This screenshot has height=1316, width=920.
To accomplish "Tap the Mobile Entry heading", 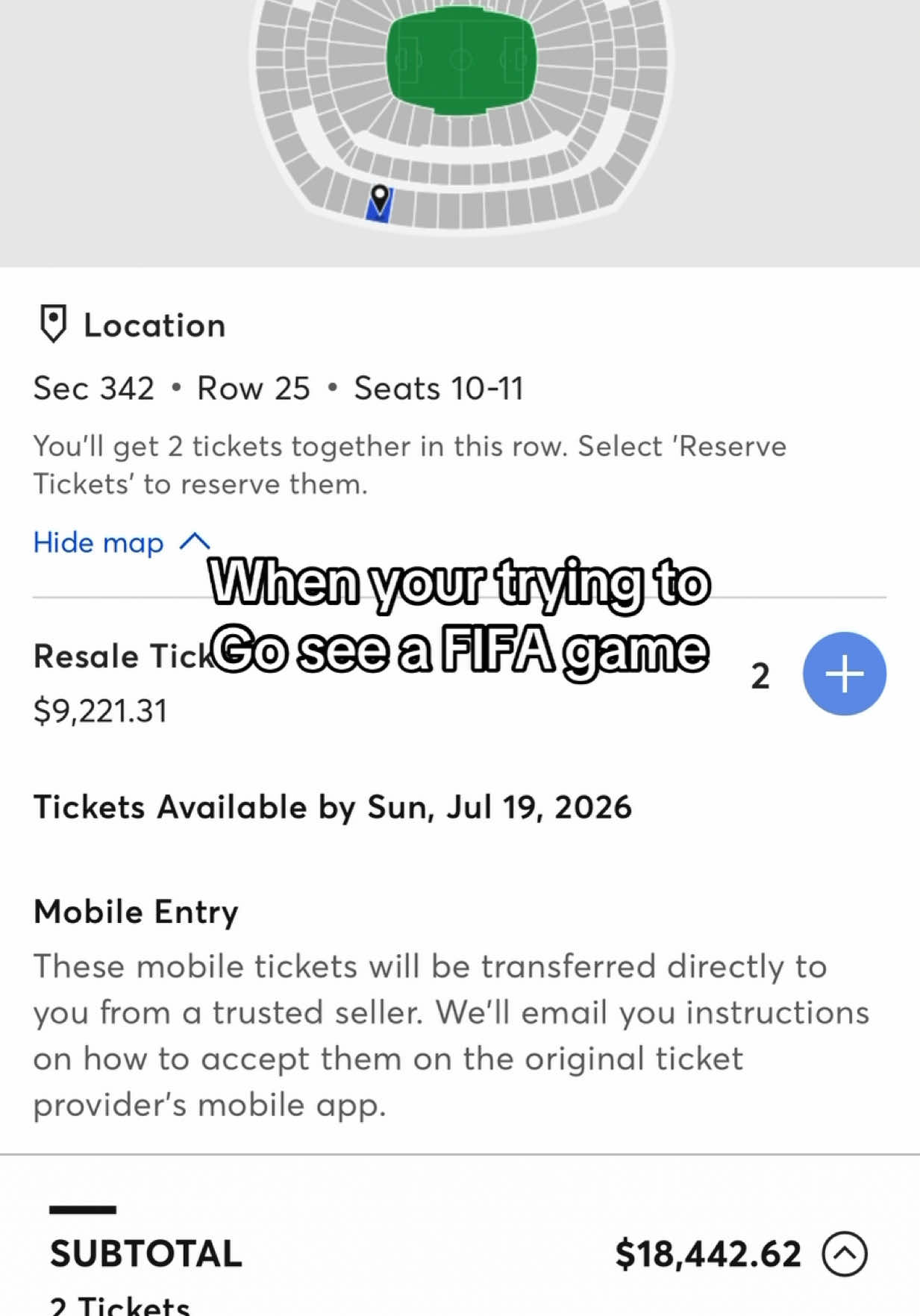I will [x=136, y=912].
